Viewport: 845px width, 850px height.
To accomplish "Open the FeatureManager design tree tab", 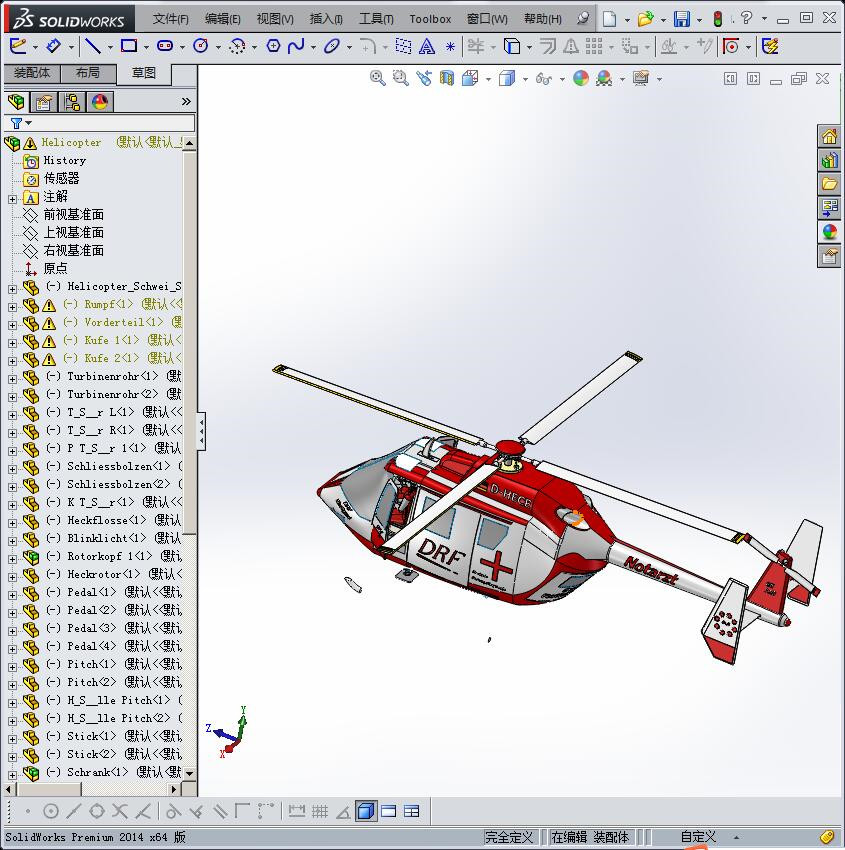I will (16, 102).
